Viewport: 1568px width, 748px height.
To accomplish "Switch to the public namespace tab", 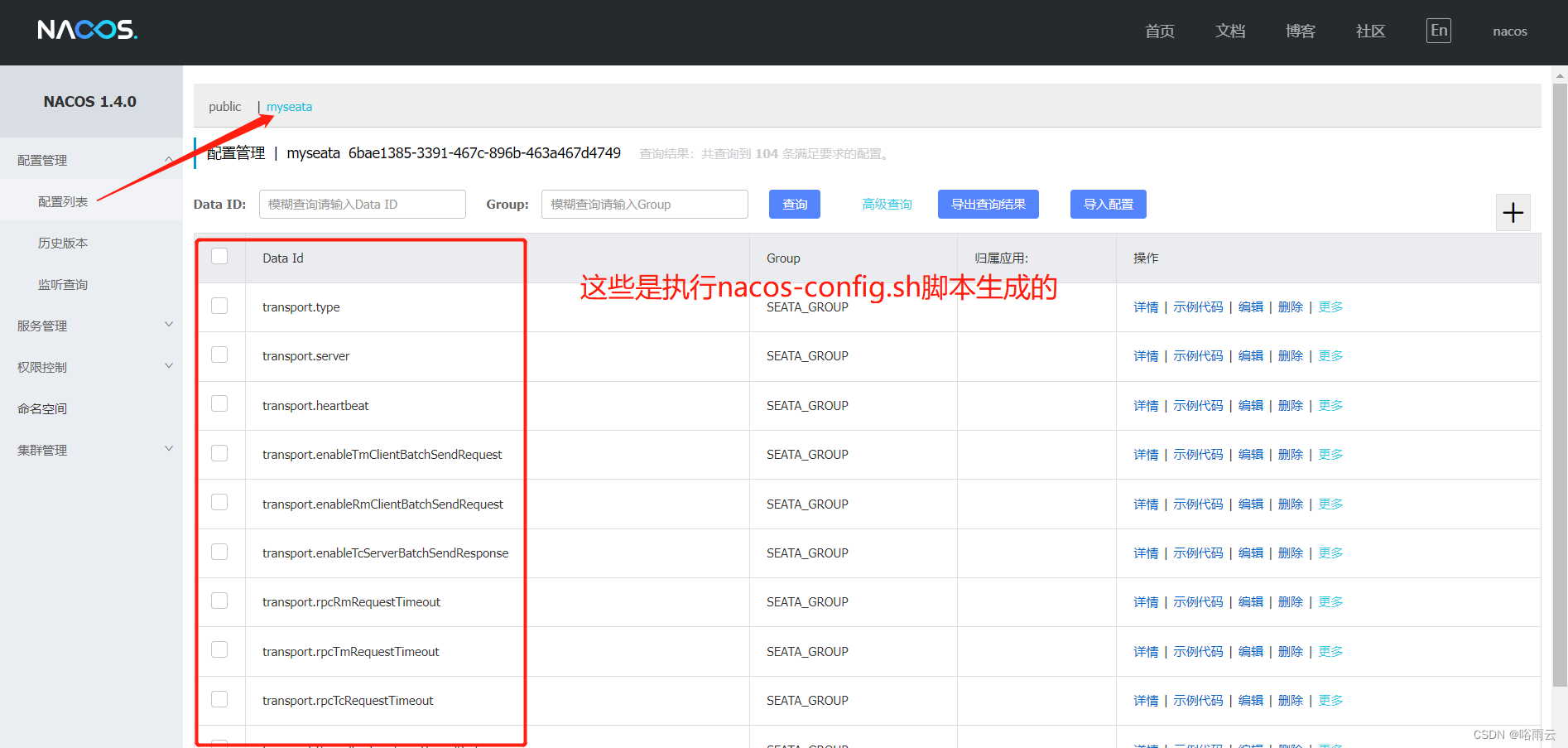I will [224, 107].
